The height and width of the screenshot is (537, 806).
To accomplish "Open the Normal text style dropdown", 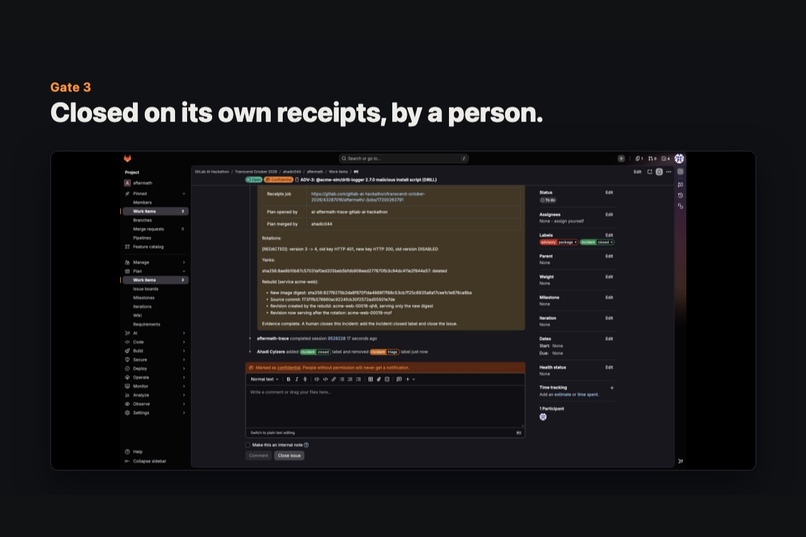I will 264,379.
